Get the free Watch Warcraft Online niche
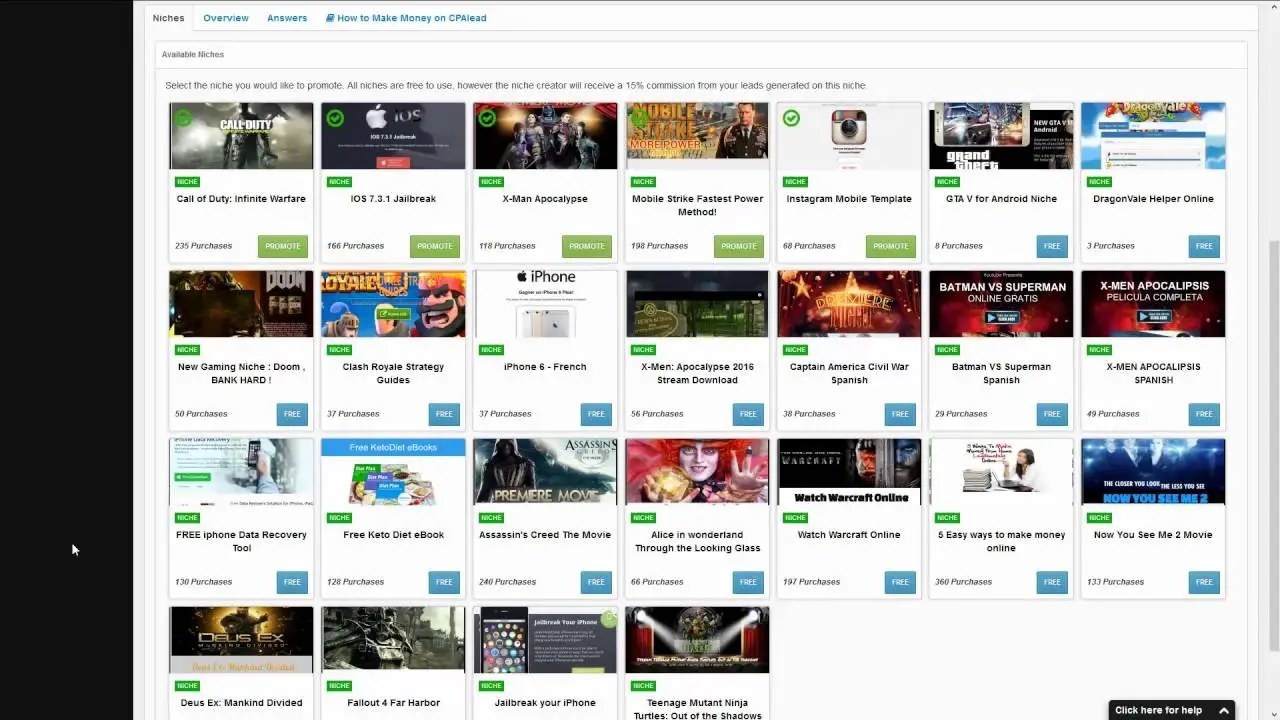Image resolution: width=1280 pixels, height=720 pixels. 900,582
